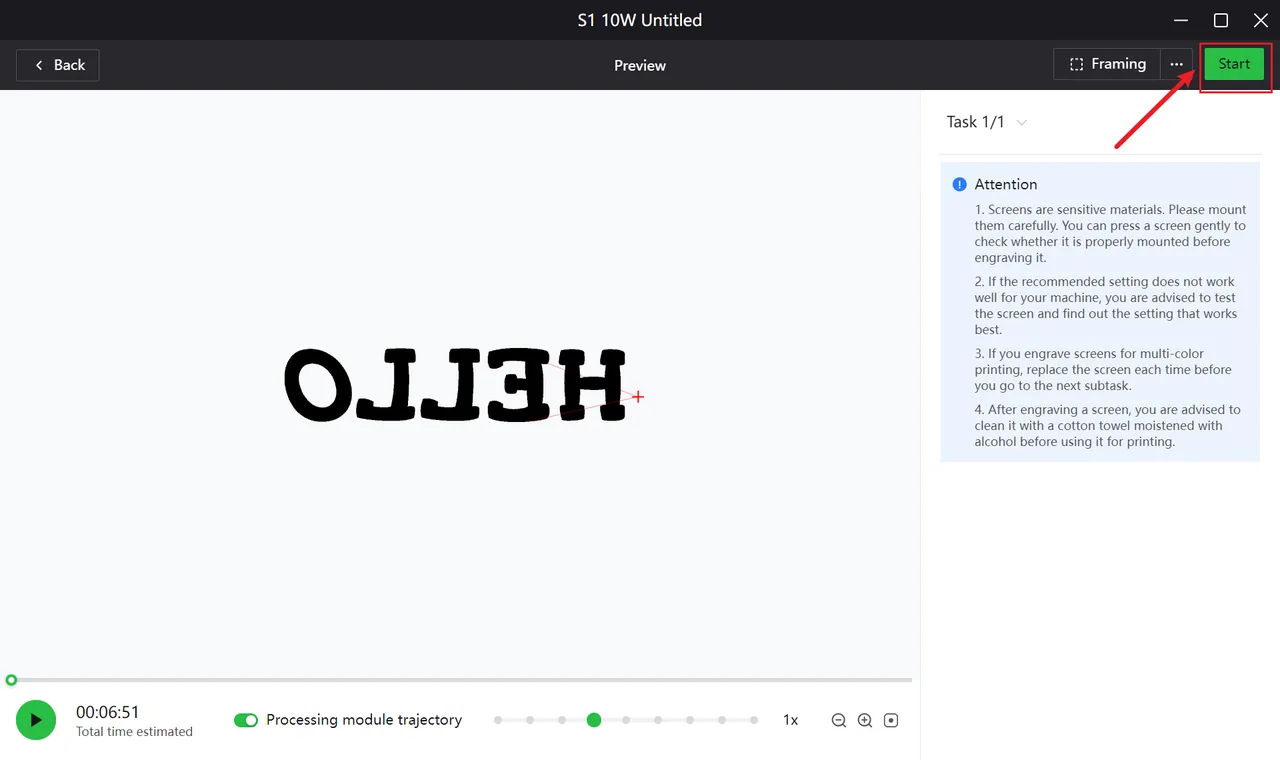
Task: Click the 00:06:51 estimated time
Action: pos(108,712)
